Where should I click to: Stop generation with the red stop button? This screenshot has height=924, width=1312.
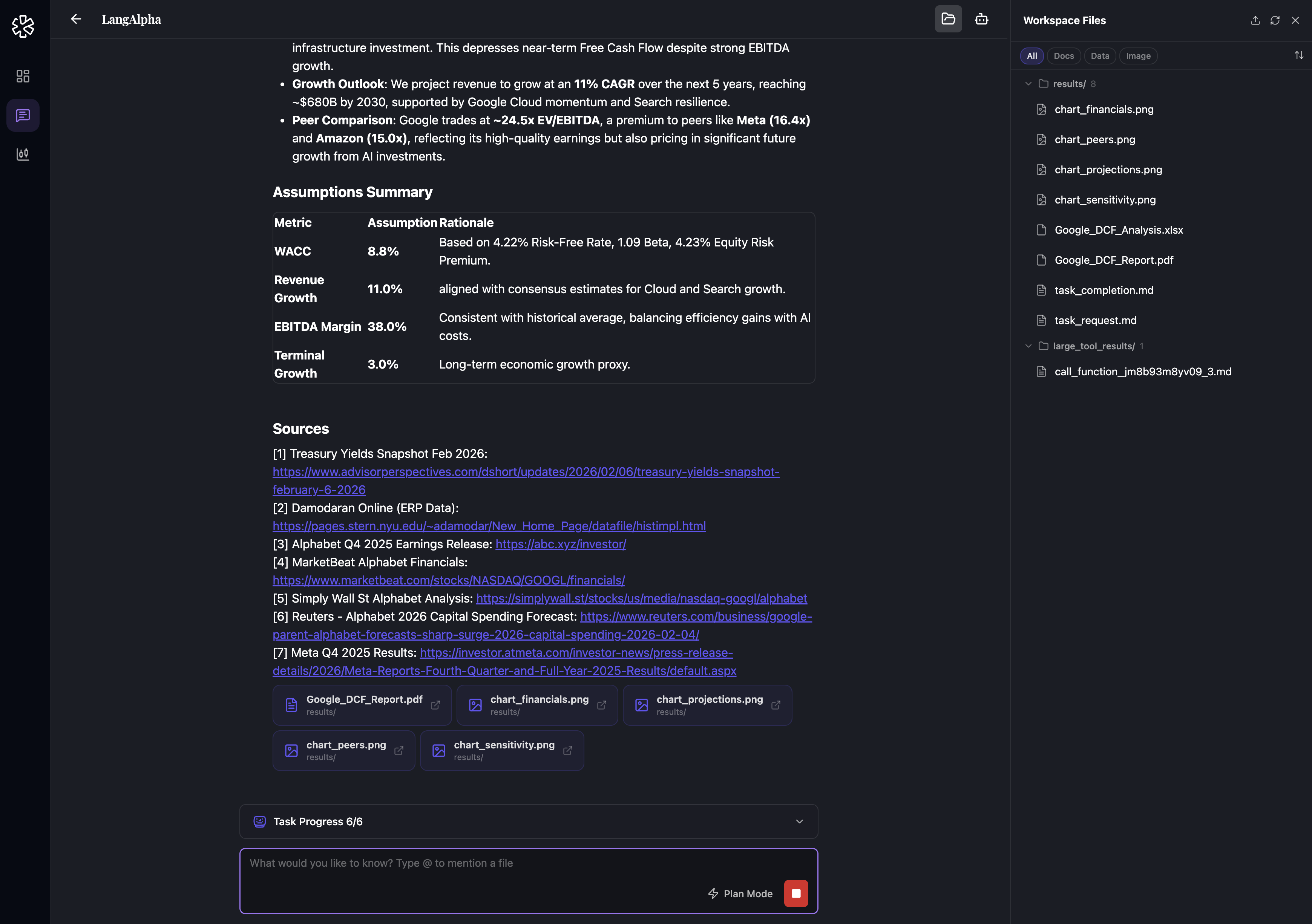pyautogui.click(x=795, y=893)
